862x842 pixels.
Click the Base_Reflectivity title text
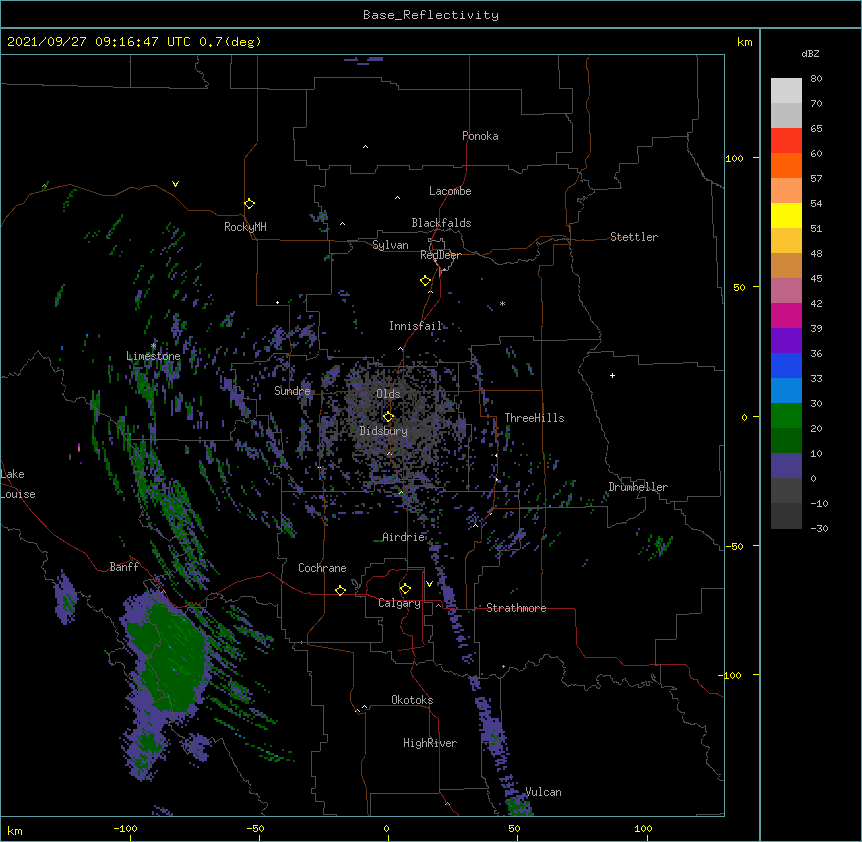pyautogui.click(x=431, y=15)
